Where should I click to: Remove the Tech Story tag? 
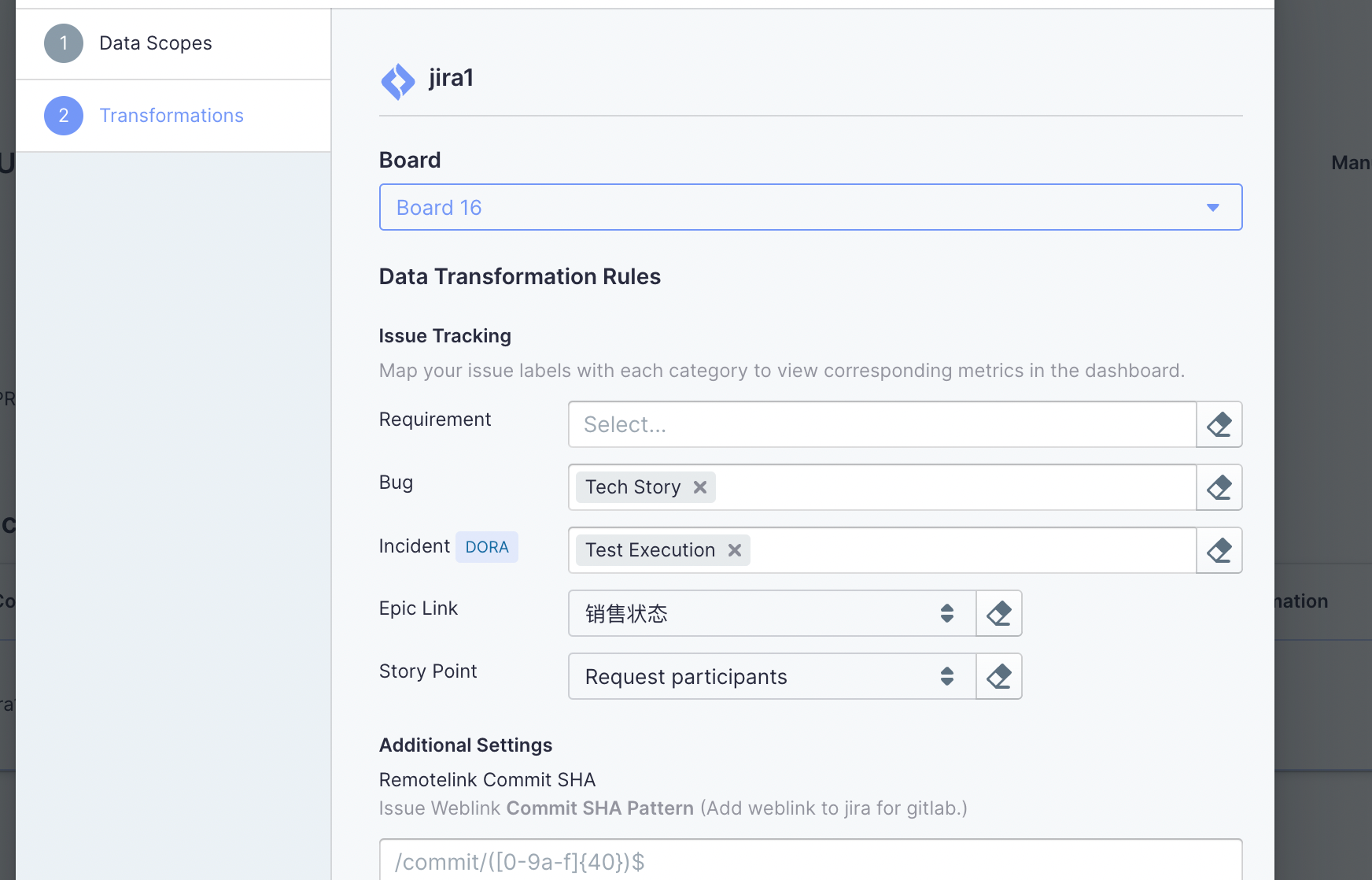click(x=700, y=487)
